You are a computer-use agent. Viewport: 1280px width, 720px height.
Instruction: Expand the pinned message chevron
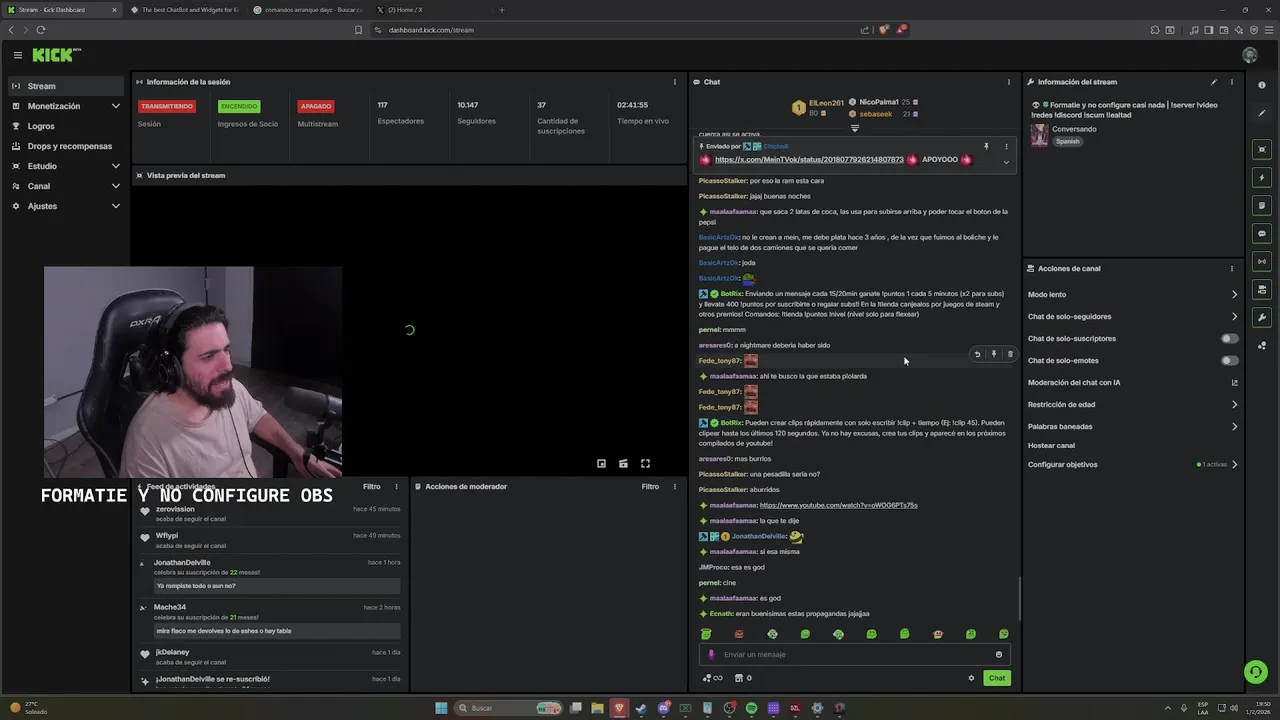1006,162
